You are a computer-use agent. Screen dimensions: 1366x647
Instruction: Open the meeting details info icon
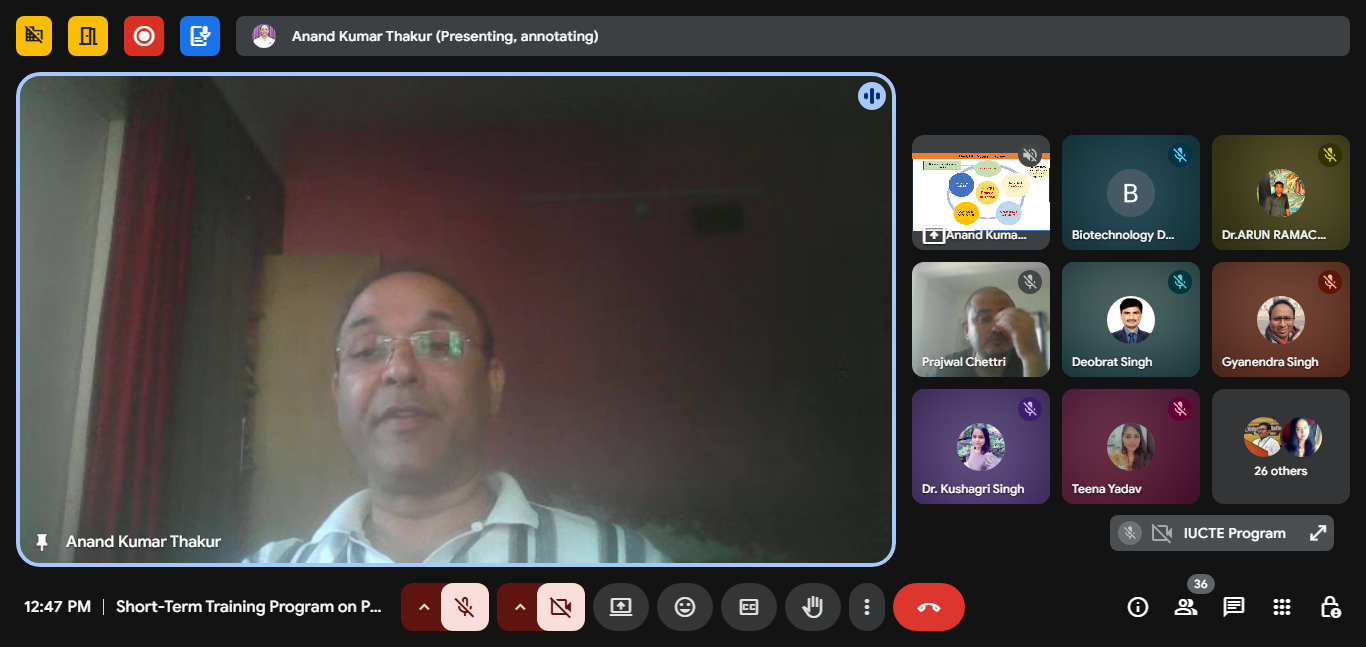tap(1137, 607)
